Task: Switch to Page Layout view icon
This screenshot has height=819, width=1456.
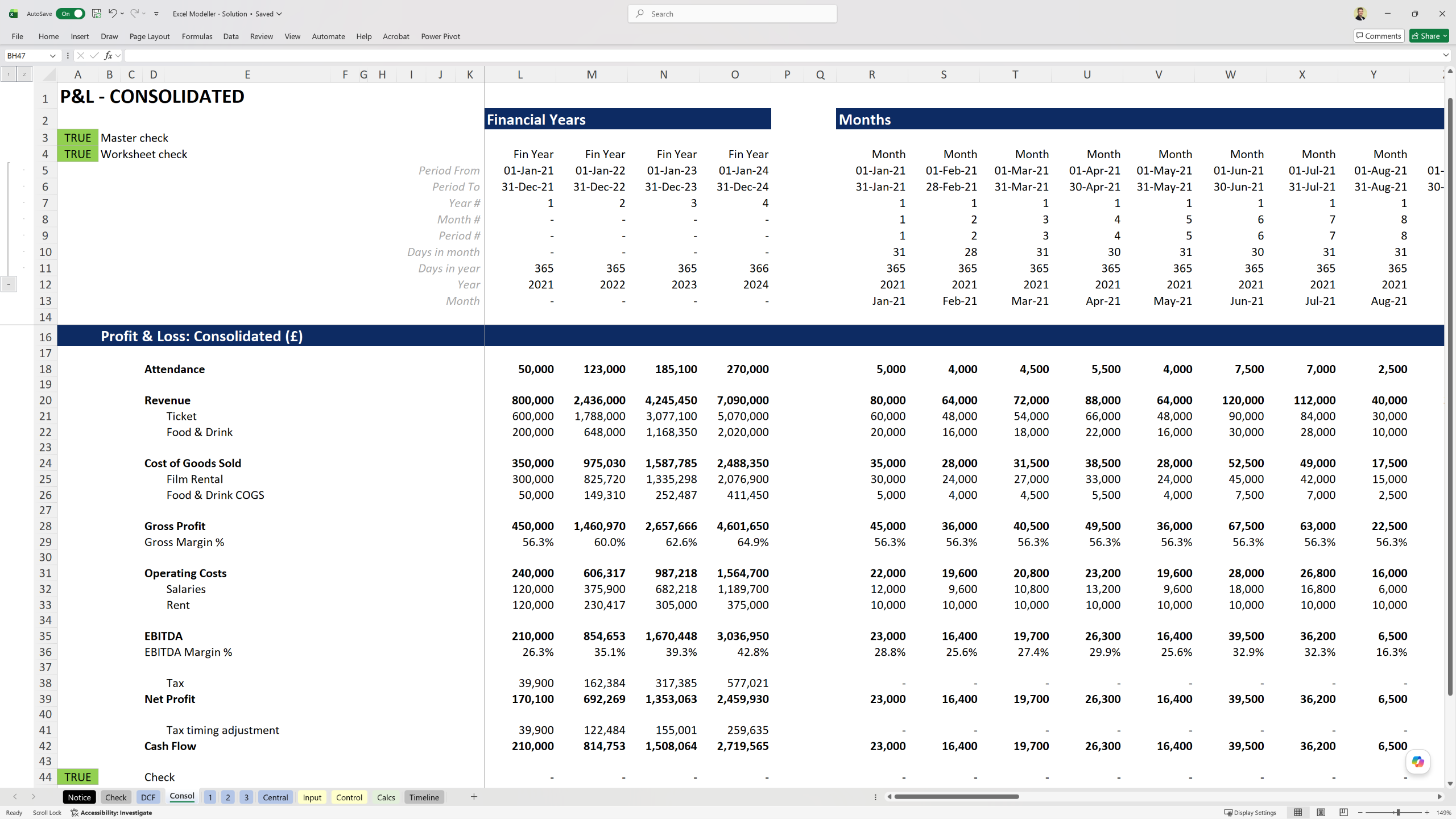Action: point(1321,813)
